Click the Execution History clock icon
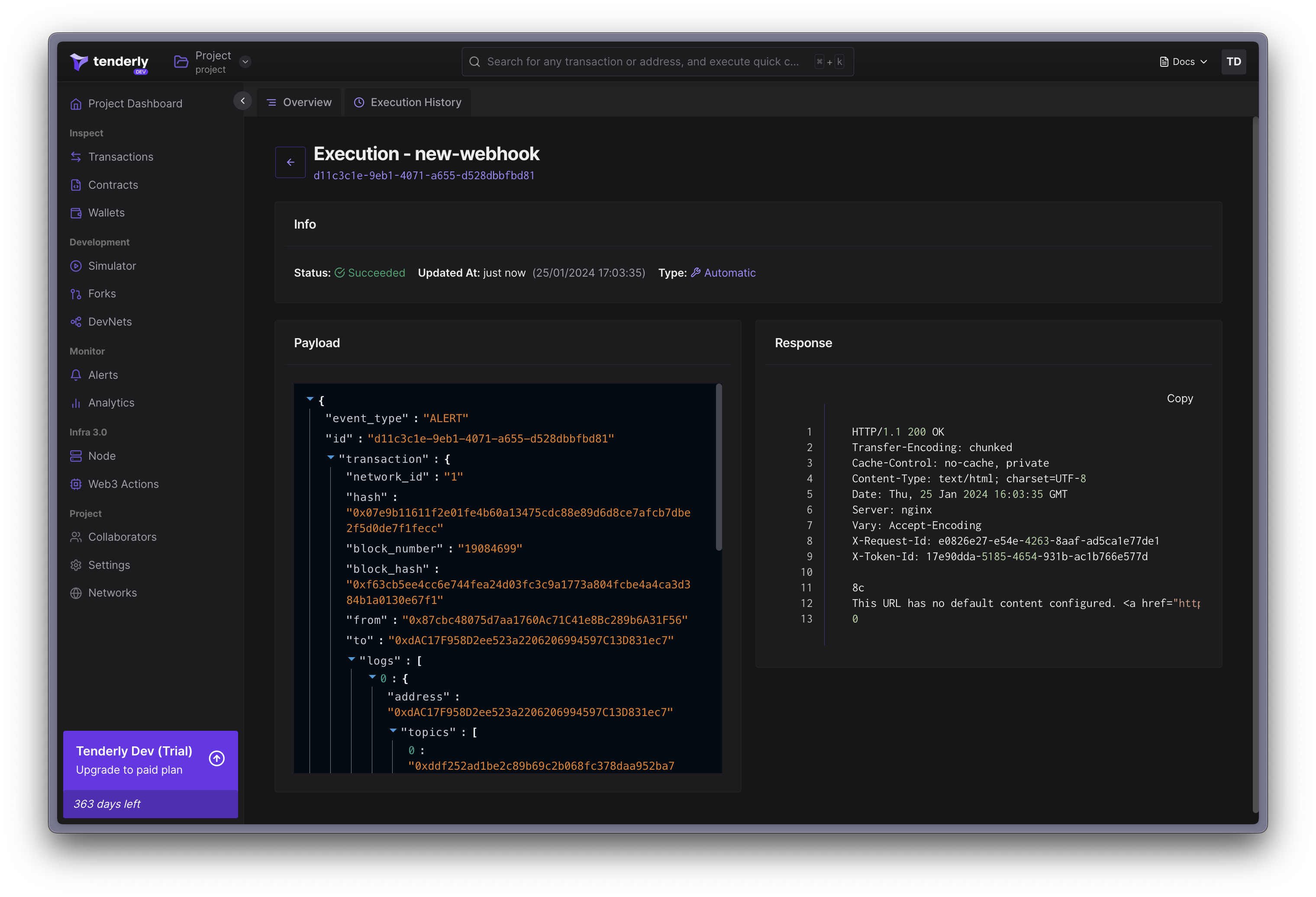 pyautogui.click(x=359, y=103)
